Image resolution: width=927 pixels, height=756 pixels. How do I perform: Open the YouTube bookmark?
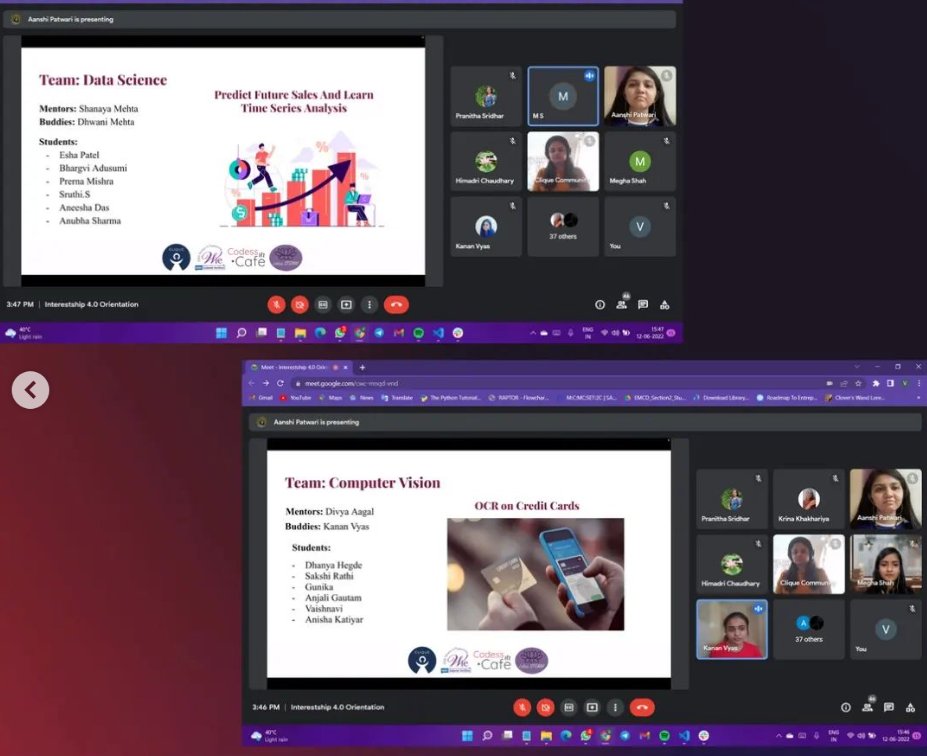[300, 397]
